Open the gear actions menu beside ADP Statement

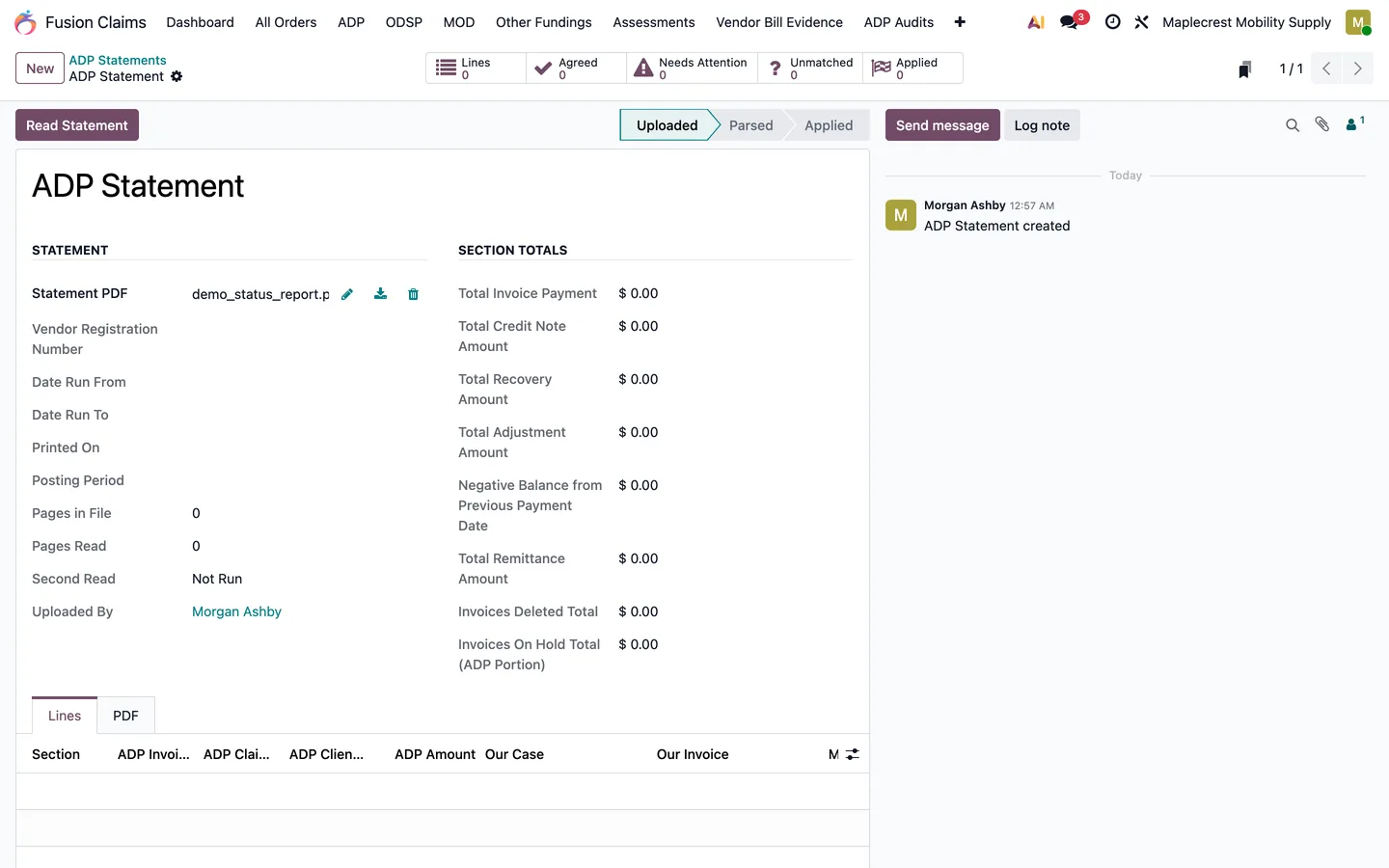177,76
